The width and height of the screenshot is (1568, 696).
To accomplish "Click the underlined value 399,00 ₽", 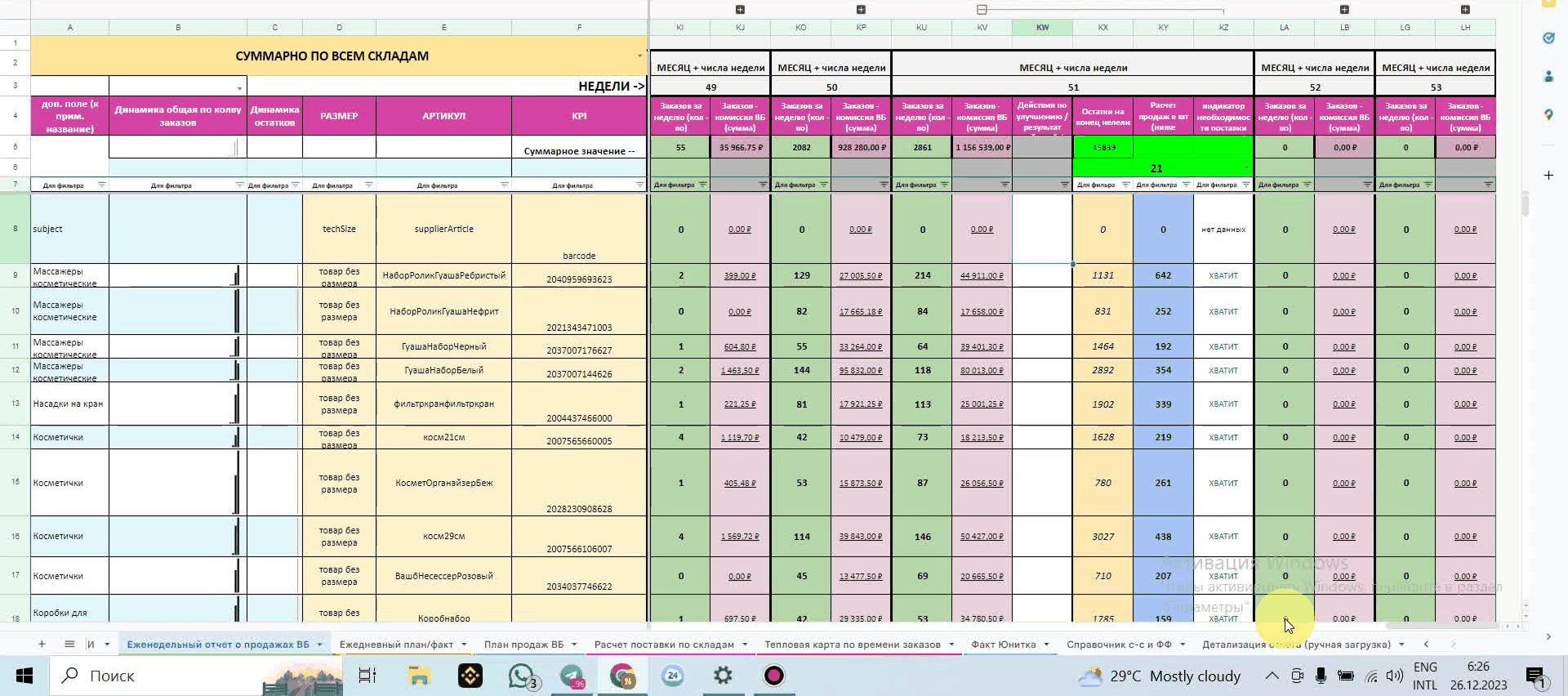I will (x=740, y=276).
